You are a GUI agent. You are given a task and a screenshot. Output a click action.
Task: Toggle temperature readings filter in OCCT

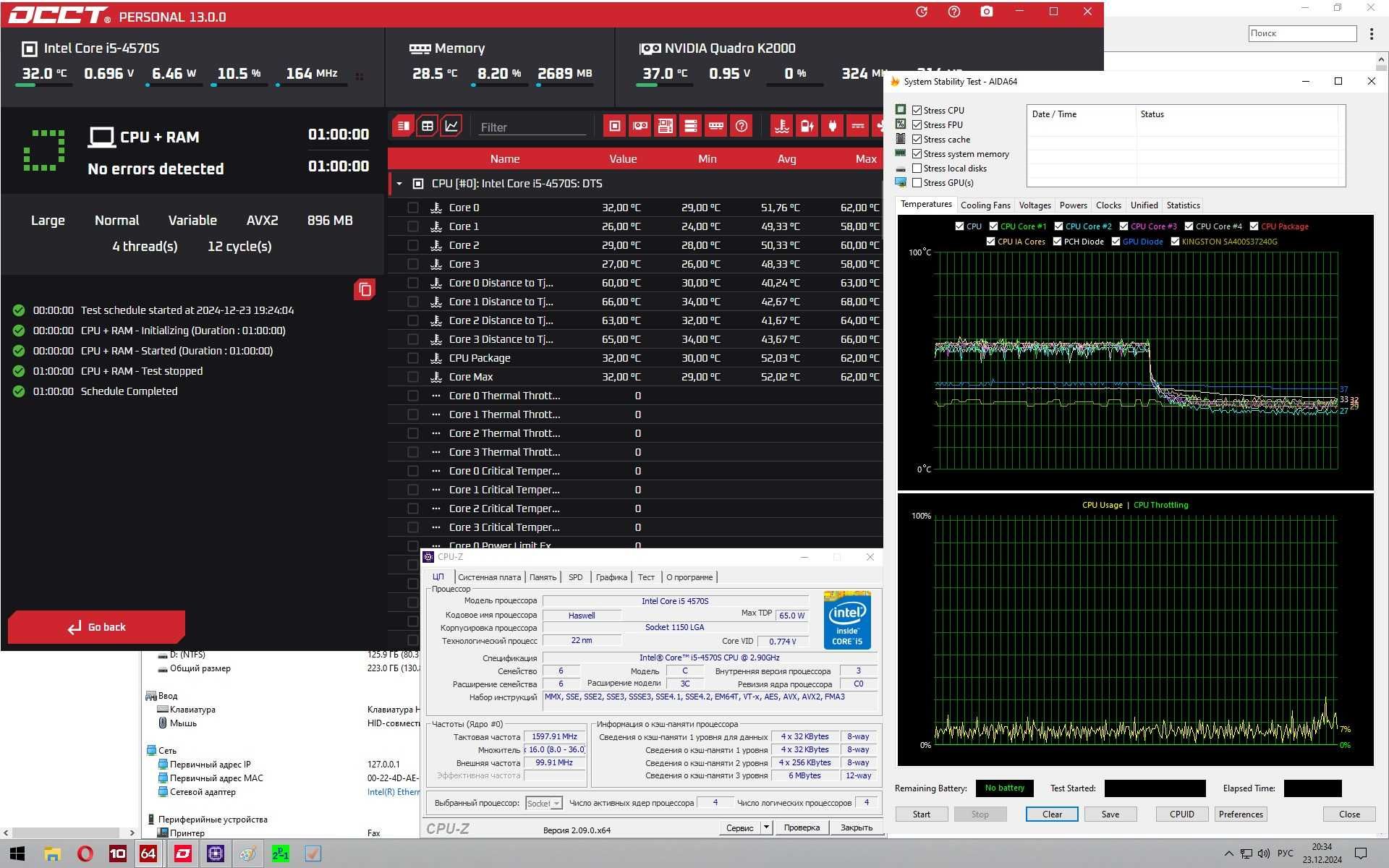pos(782,126)
